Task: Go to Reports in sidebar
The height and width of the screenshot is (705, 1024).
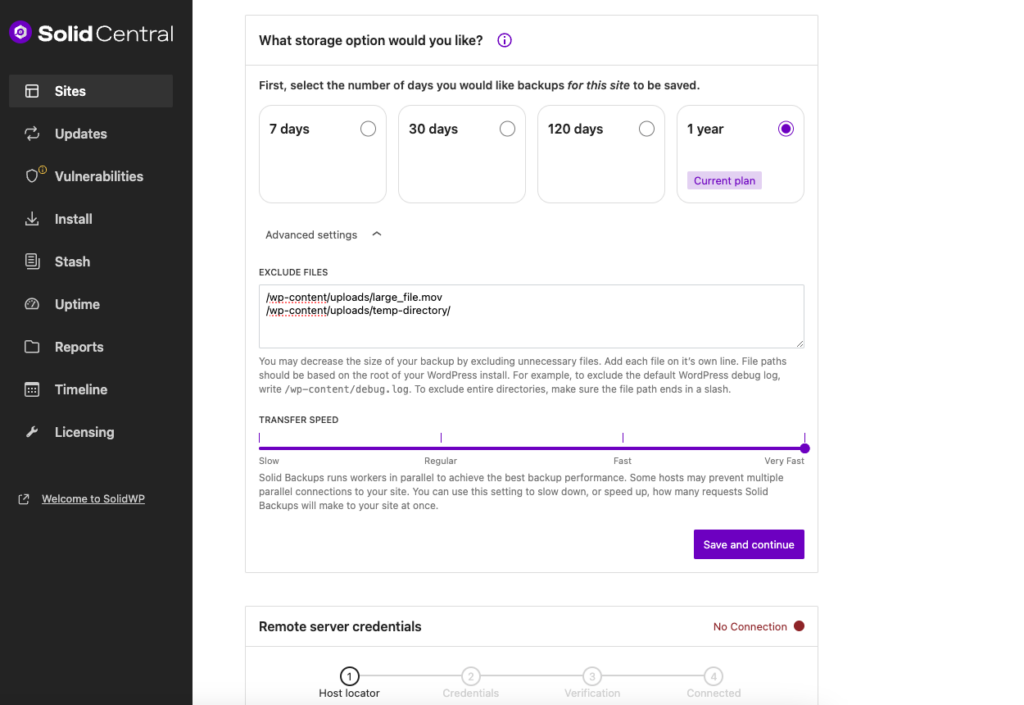Action: pyautogui.click(x=79, y=347)
